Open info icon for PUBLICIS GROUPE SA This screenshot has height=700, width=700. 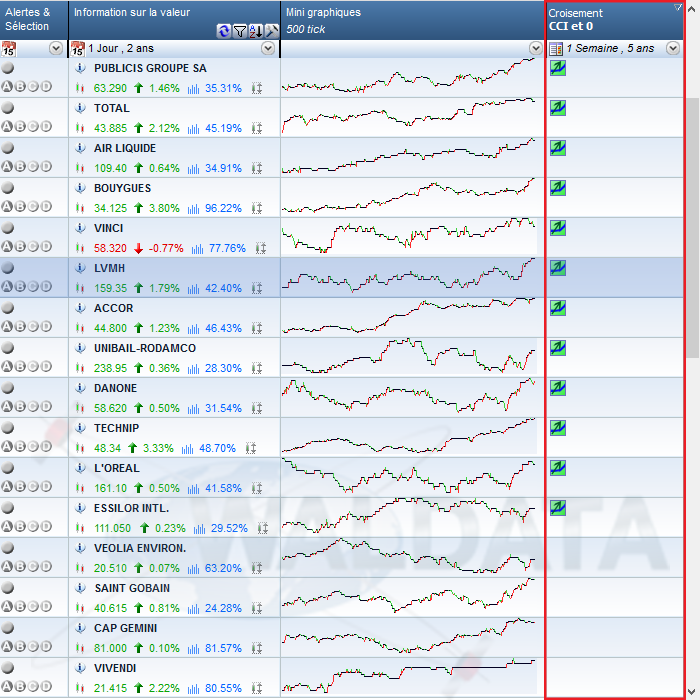80,68
